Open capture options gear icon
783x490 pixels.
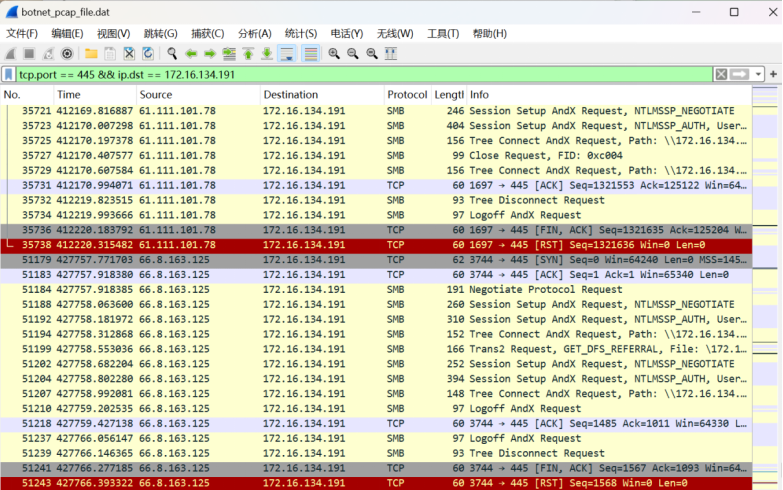67,53
